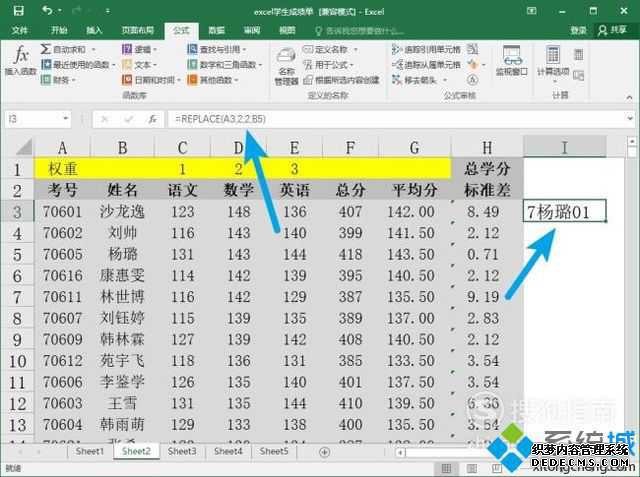640x477 pixels.
Task: Open Math & Trig (数学和三角函数) functions
Action: point(224,64)
